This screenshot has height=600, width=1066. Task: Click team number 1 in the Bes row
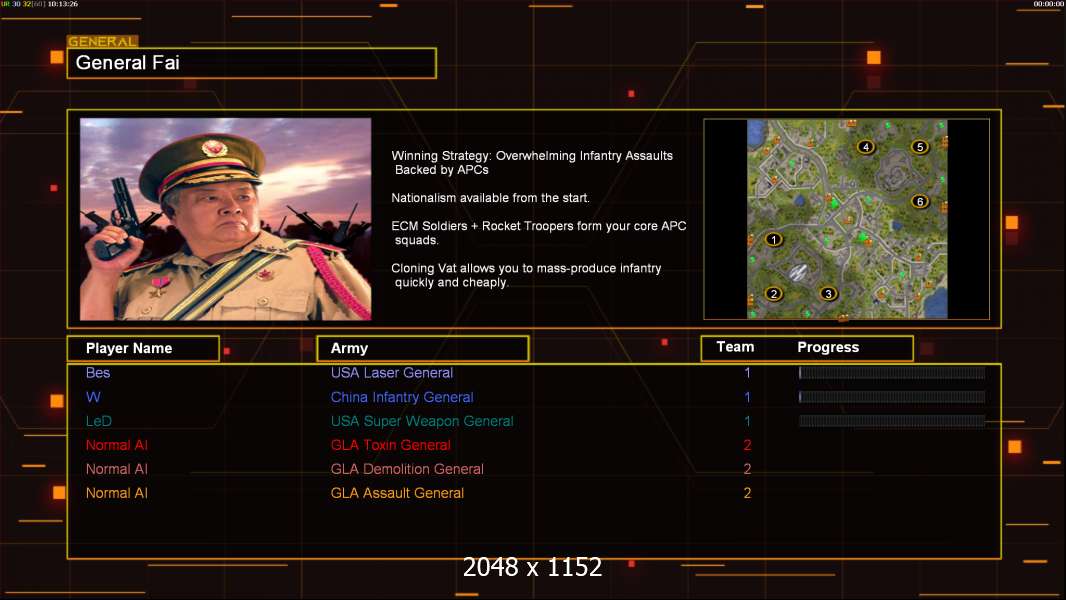pyautogui.click(x=747, y=372)
